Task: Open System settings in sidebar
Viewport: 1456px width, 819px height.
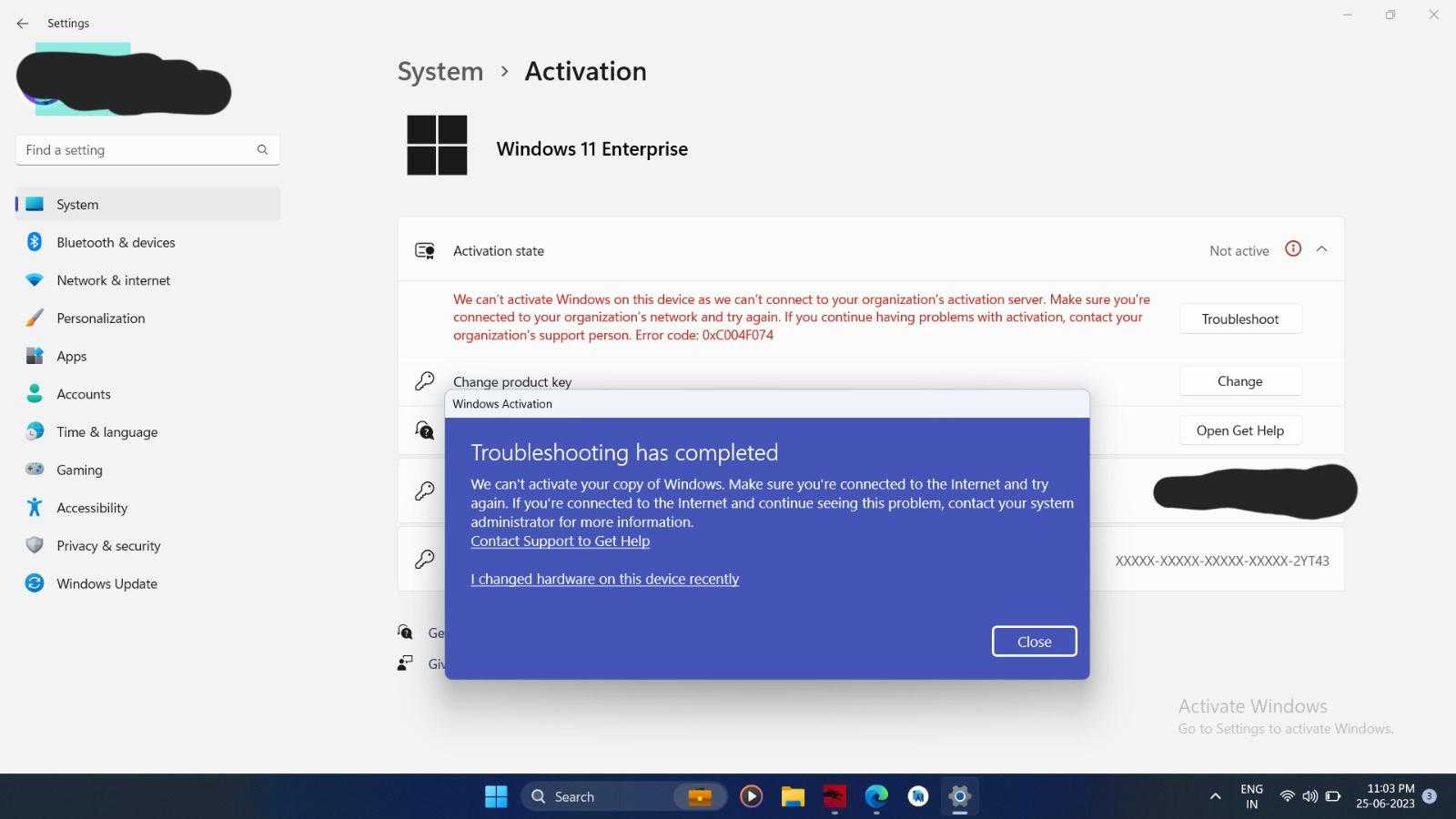Action: click(147, 205)
